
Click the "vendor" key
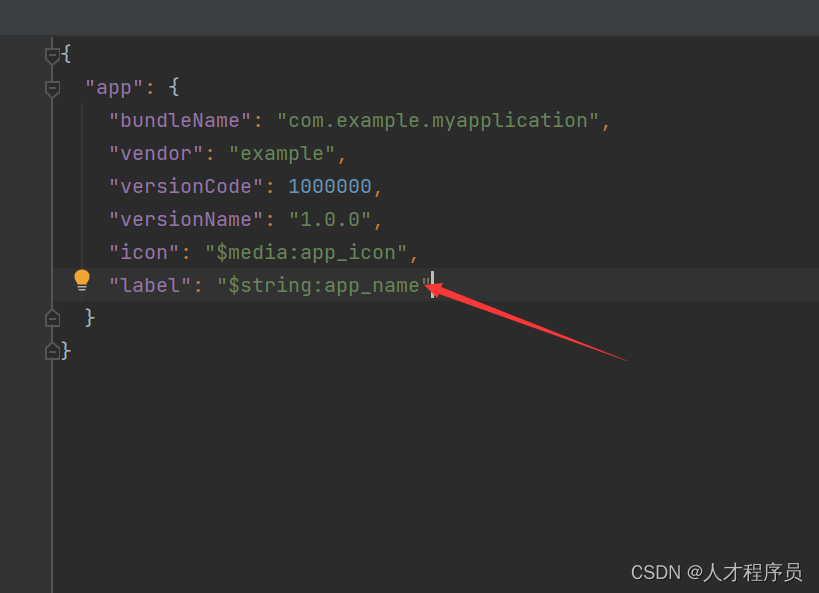[x=156, y=154]
